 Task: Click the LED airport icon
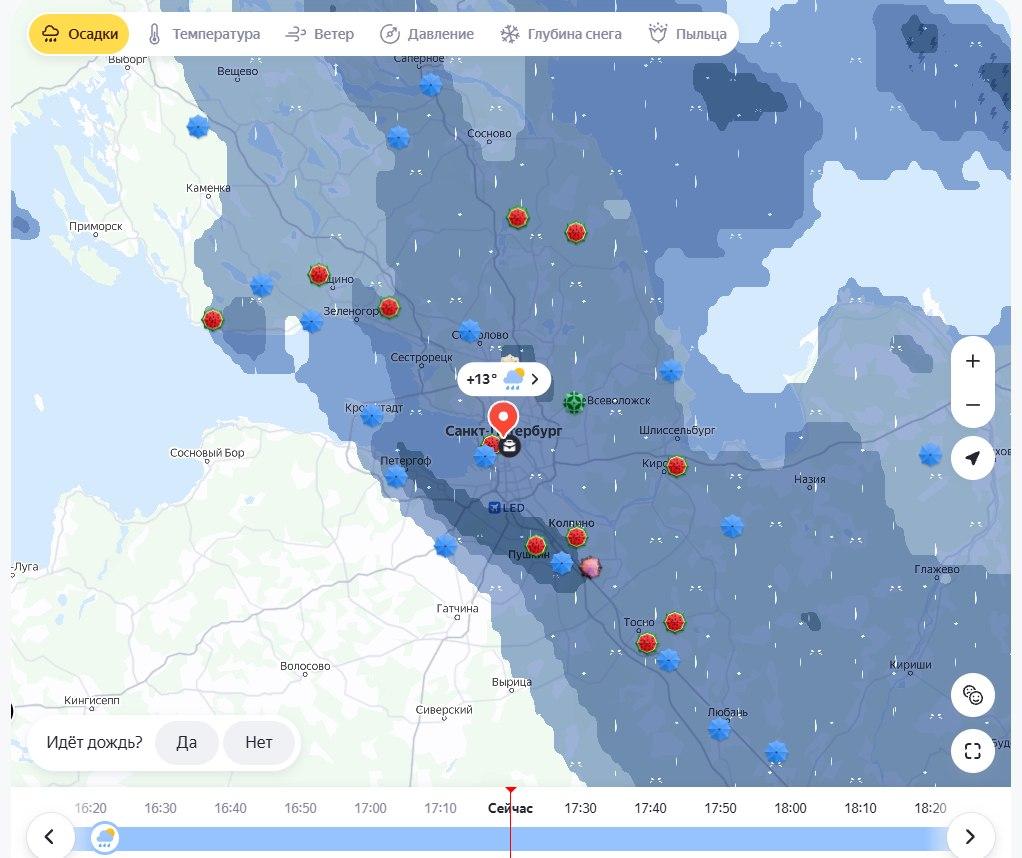coord(495,507)
